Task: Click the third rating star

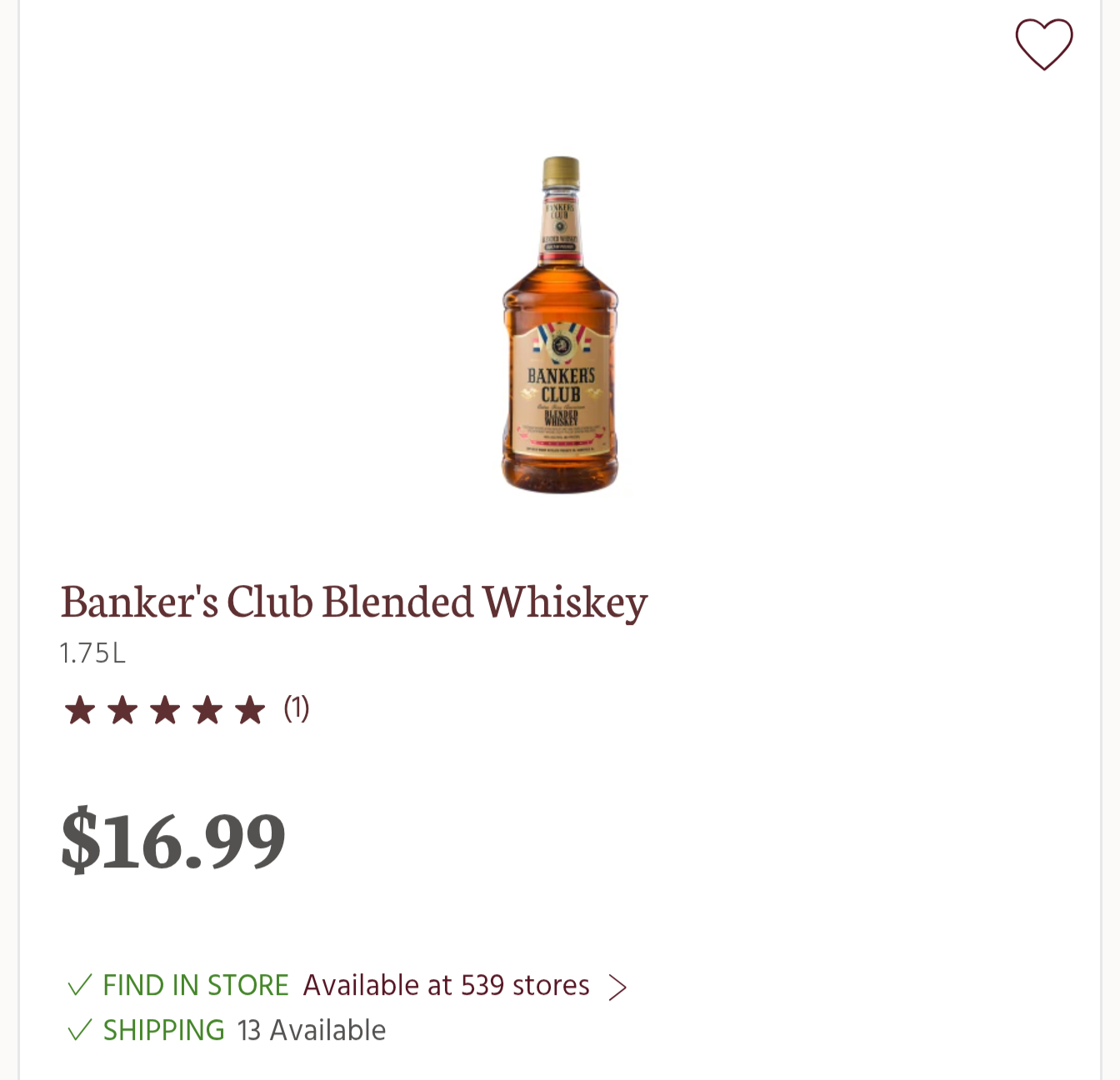Action: click(x=165, y=711)
